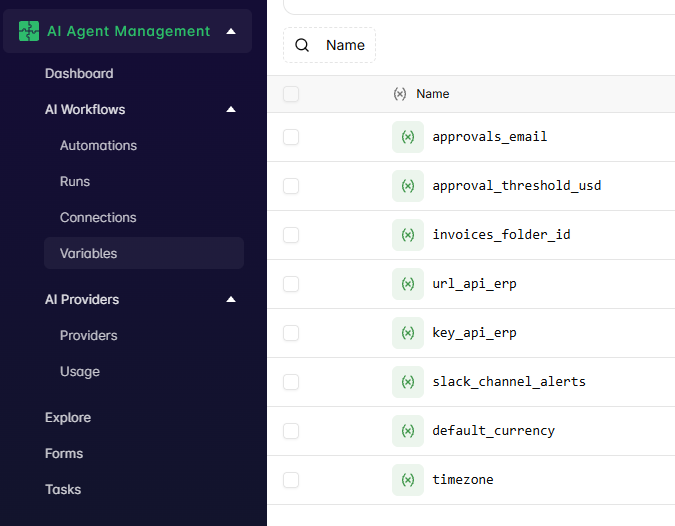Click the variable icon for default_currency

[408, 431]
